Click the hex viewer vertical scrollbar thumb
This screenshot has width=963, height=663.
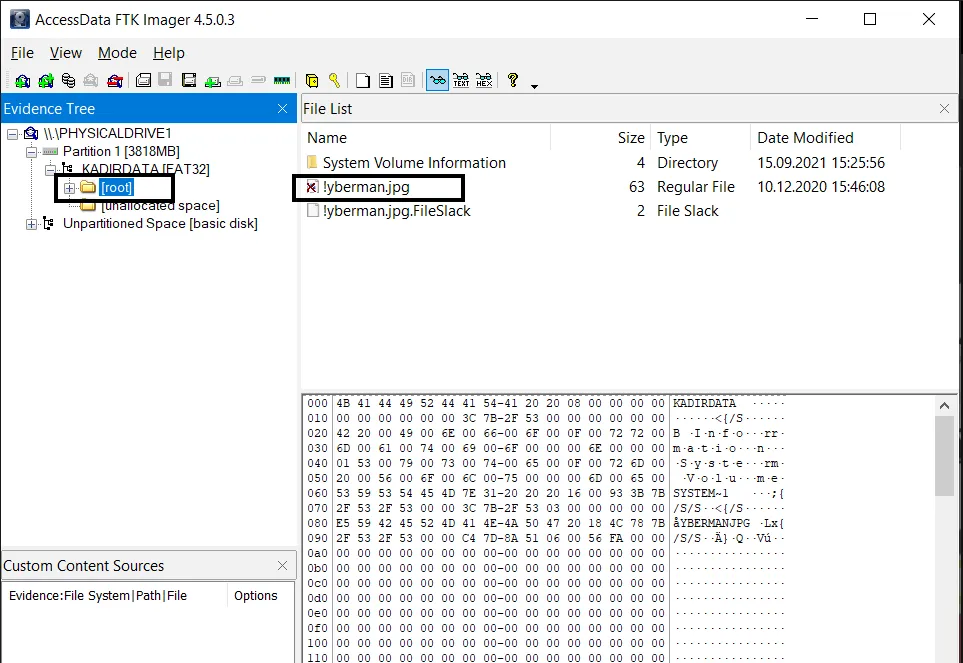[x=945, y=455]
